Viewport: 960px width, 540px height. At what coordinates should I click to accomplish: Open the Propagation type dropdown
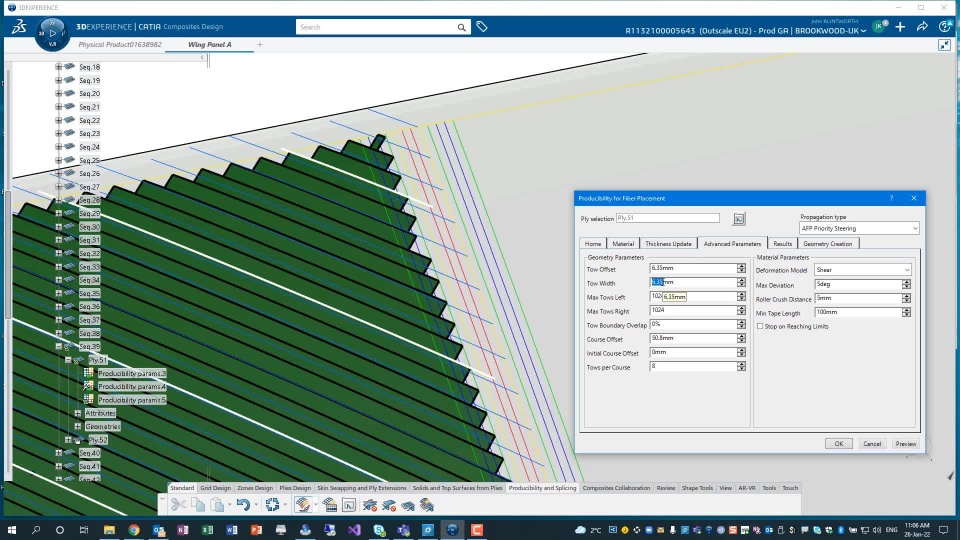pyautogui.click(x=860, y=228)
